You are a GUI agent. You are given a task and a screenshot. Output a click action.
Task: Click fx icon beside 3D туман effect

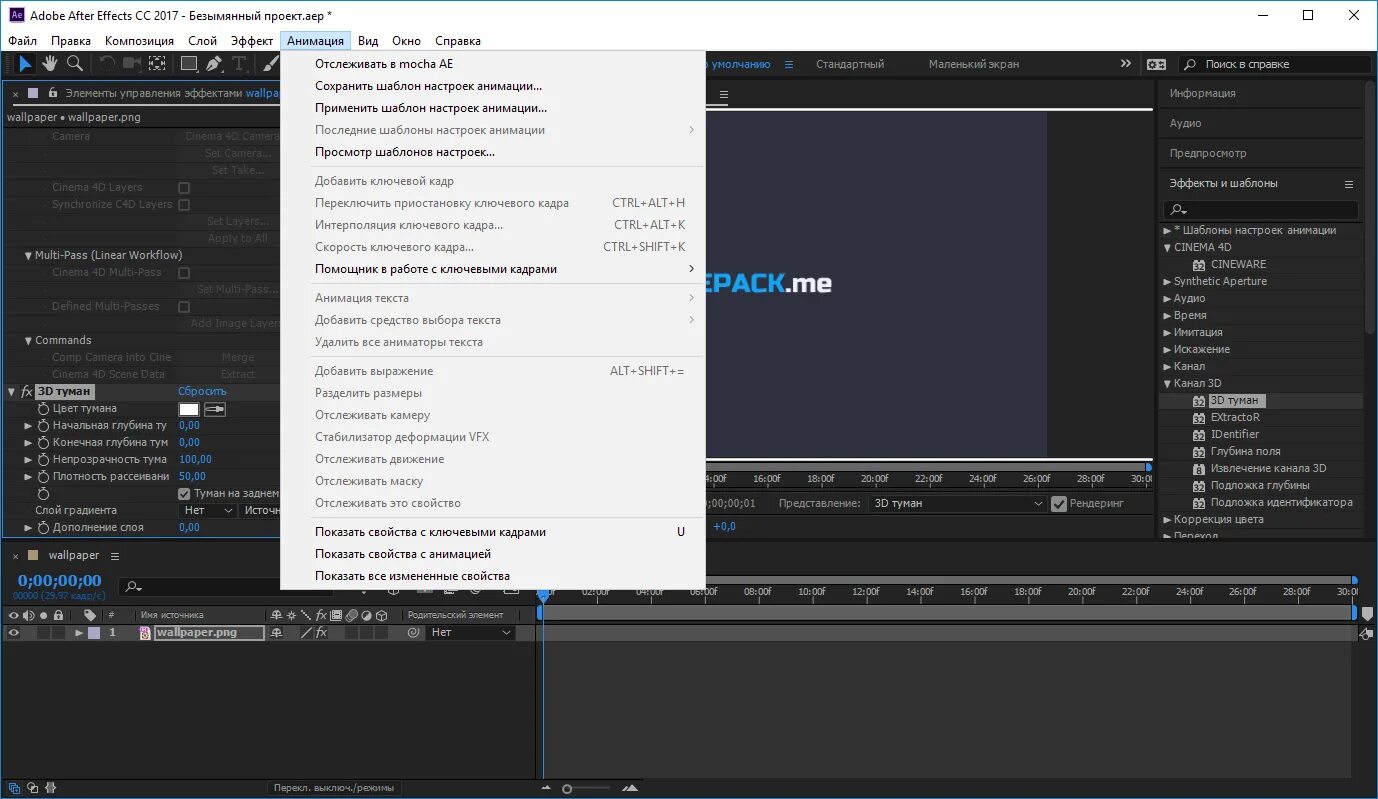click(x=27, y=392)
